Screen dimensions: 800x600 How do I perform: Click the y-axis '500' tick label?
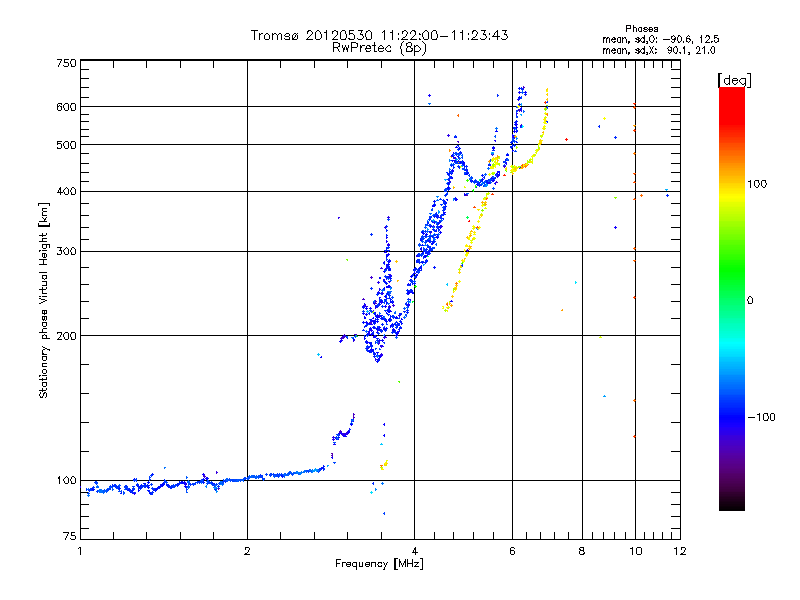(66, 145)
